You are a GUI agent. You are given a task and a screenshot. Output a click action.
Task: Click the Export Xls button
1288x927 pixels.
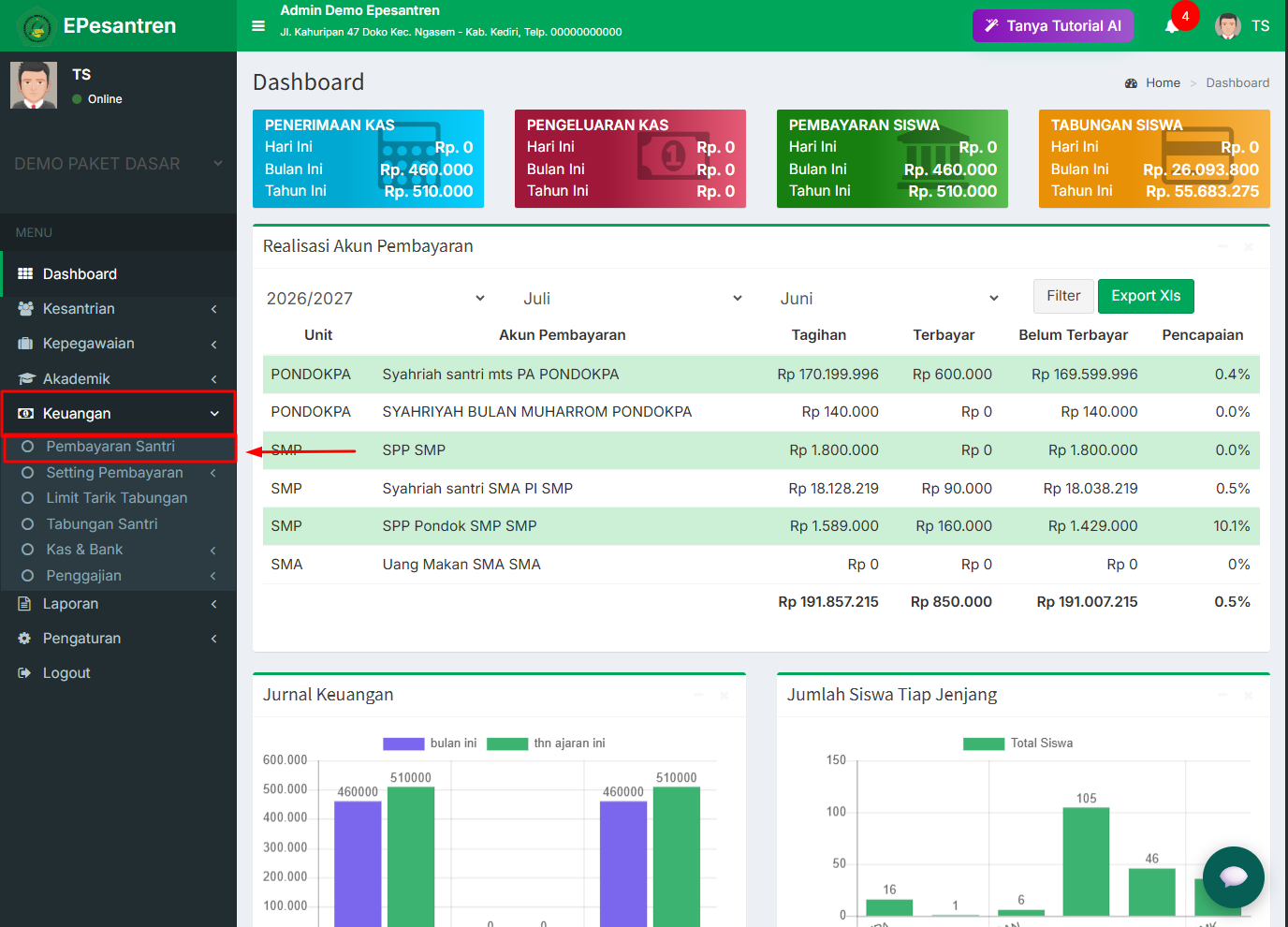[1146, 296]
